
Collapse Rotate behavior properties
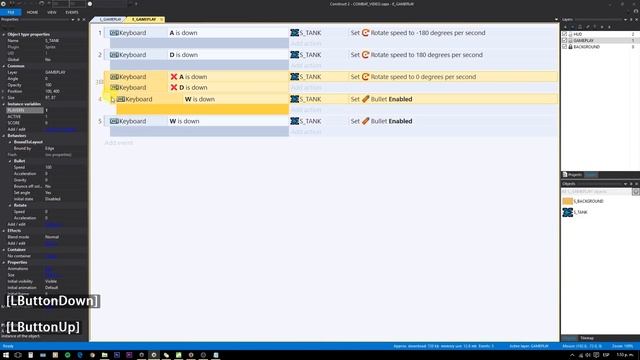click(10, 205)
